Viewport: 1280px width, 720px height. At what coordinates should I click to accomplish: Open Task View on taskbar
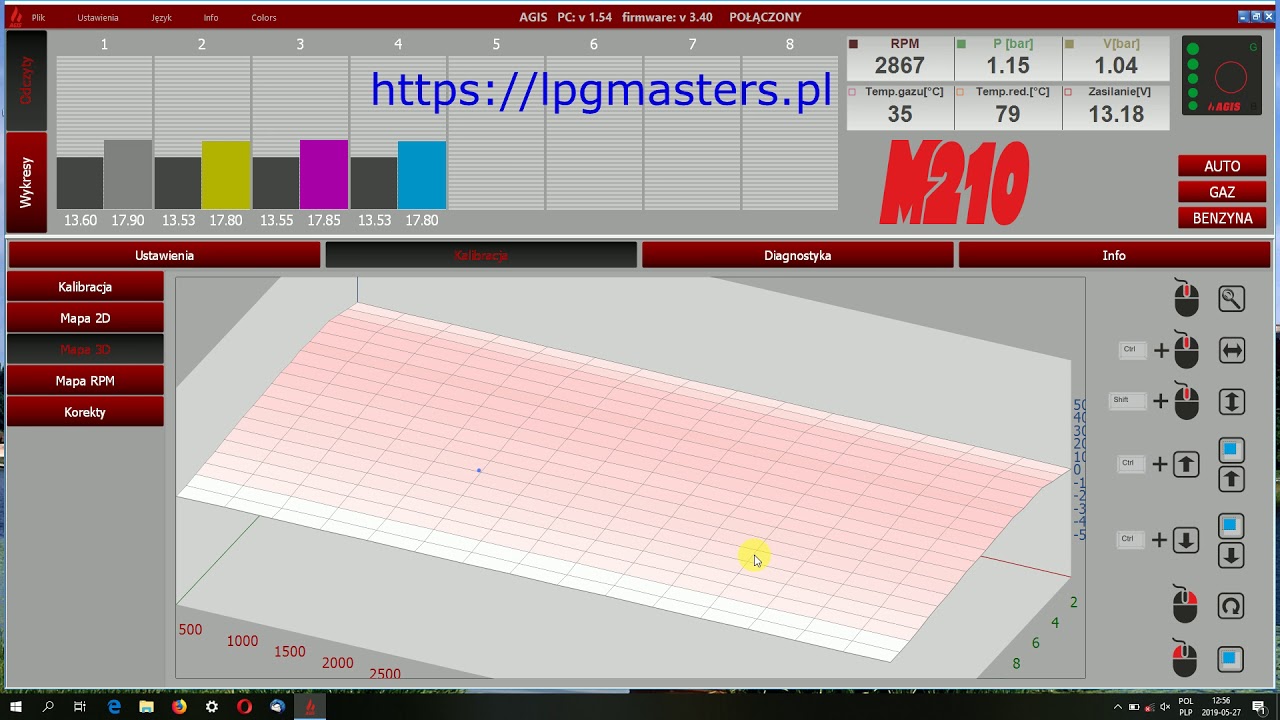pos(80,706)
